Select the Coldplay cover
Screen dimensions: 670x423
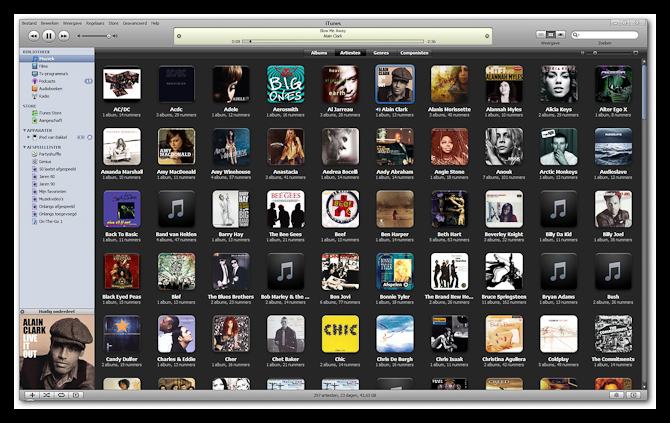click(558, 334)
